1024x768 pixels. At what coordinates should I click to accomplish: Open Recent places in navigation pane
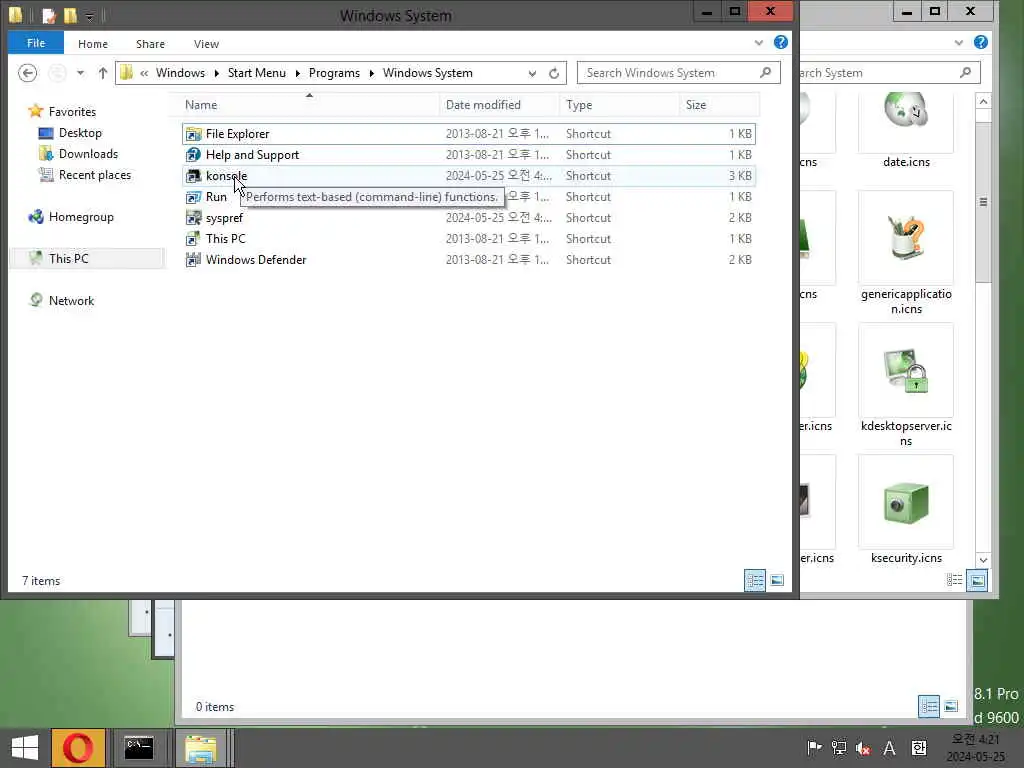(95, 174)
